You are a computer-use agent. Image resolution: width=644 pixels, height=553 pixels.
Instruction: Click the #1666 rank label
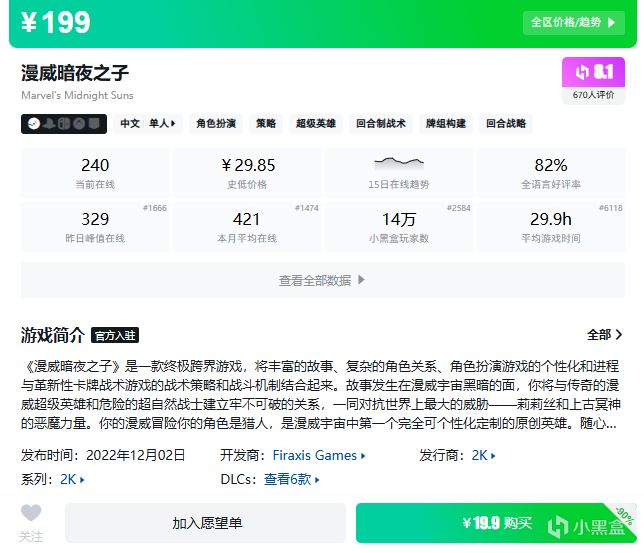coord(155,208)
